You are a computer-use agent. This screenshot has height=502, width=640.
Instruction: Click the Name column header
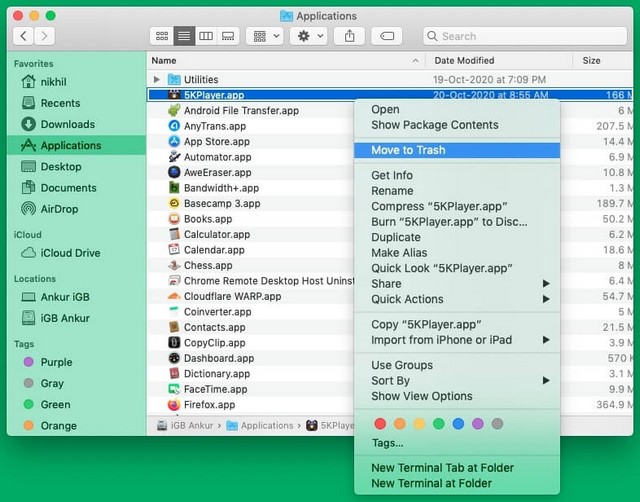[164, 61]
